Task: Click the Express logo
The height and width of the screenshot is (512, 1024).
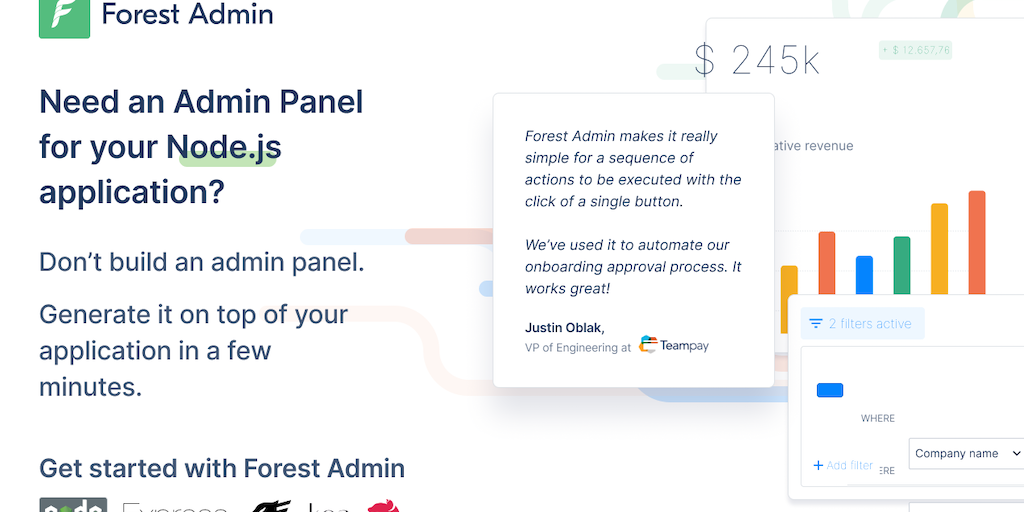Action: point(174,507)
